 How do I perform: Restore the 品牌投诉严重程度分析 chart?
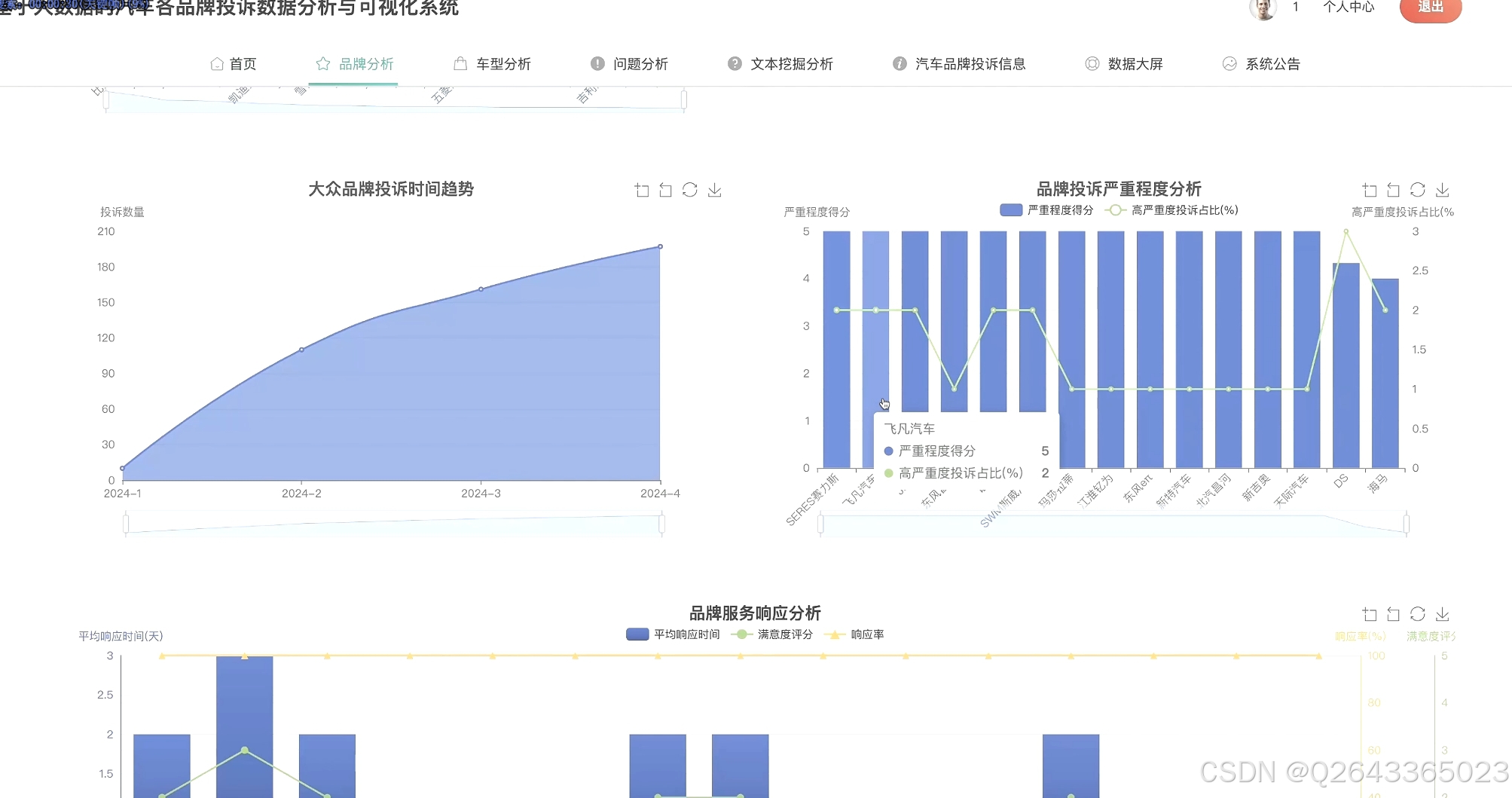tap(1417, 190)
